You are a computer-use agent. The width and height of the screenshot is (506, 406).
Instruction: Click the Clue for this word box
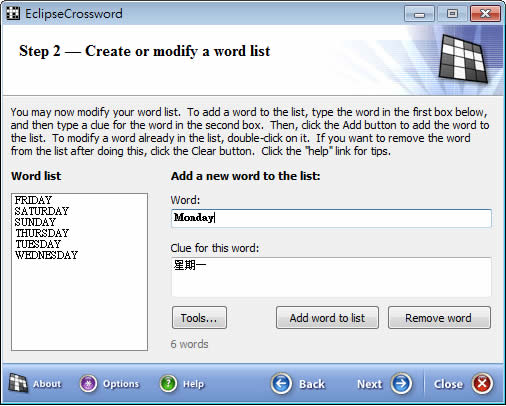click(331, 277)
